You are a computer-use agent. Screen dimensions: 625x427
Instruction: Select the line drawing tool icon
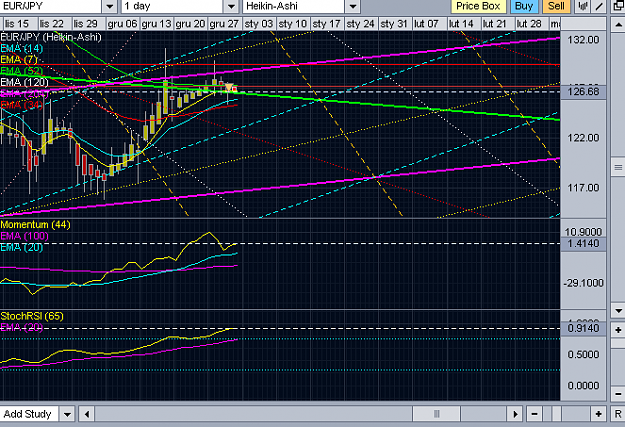pyautogui.click(x=599, y=6)
